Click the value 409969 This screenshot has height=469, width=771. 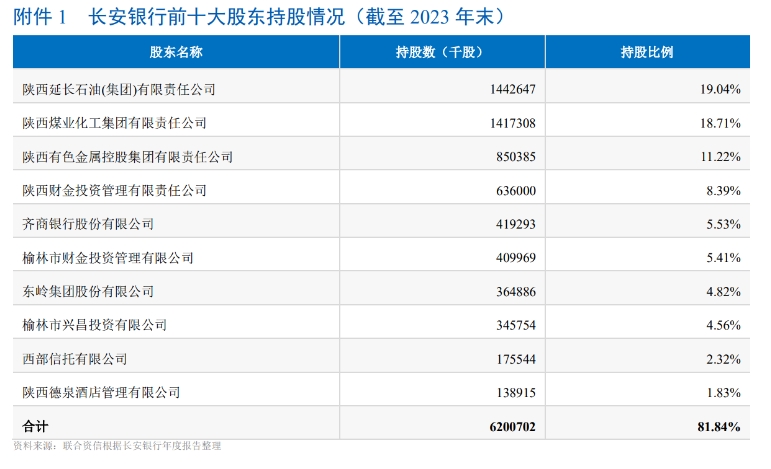coord(516,258)
